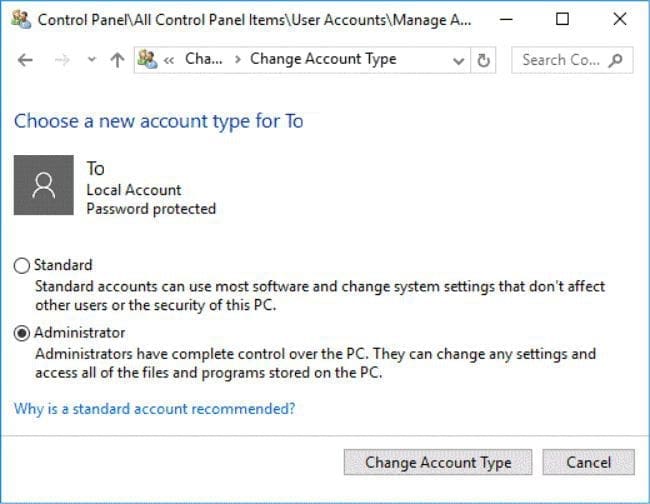Select the Standard account type option

[22, 266]
